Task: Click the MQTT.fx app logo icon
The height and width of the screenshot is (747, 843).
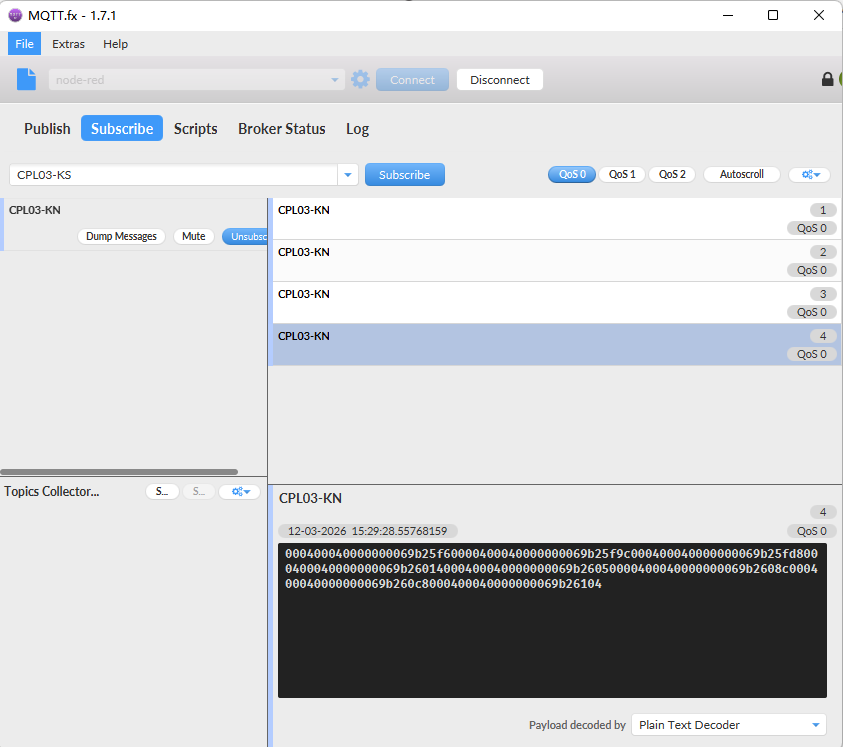Action: (15, 15)
